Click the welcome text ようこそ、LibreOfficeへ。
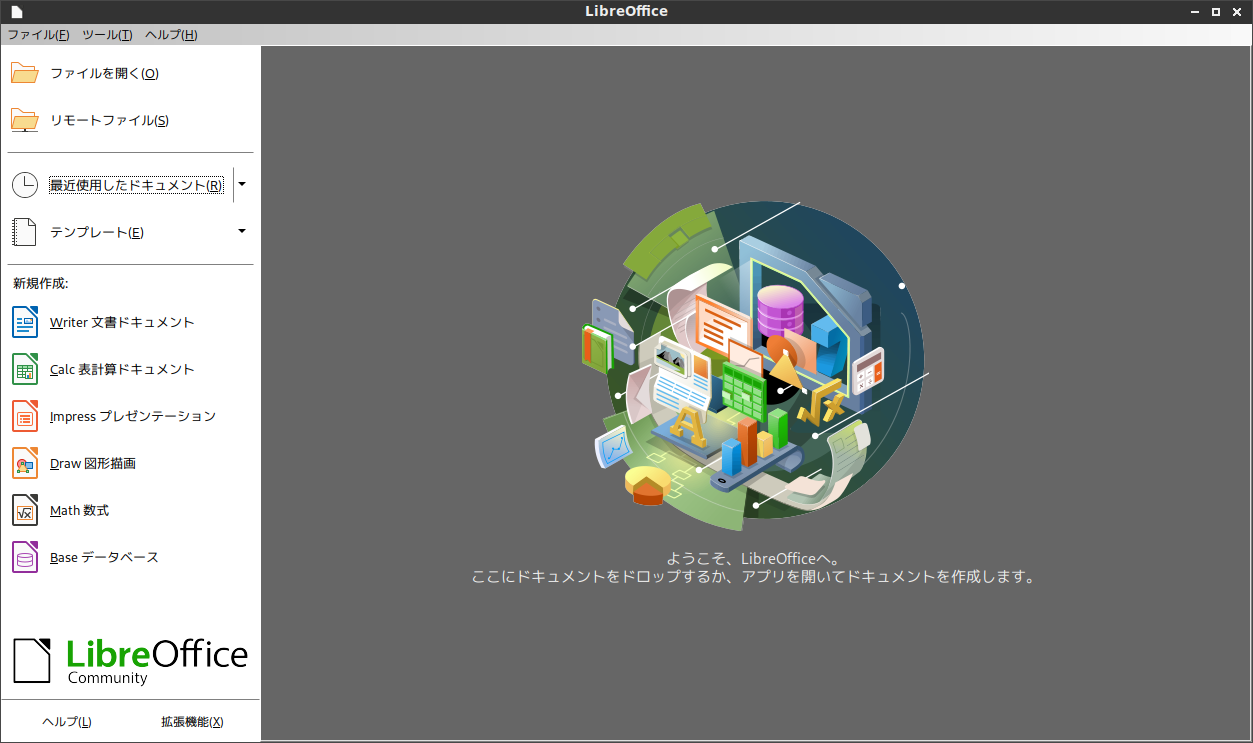 coord(753,559)
